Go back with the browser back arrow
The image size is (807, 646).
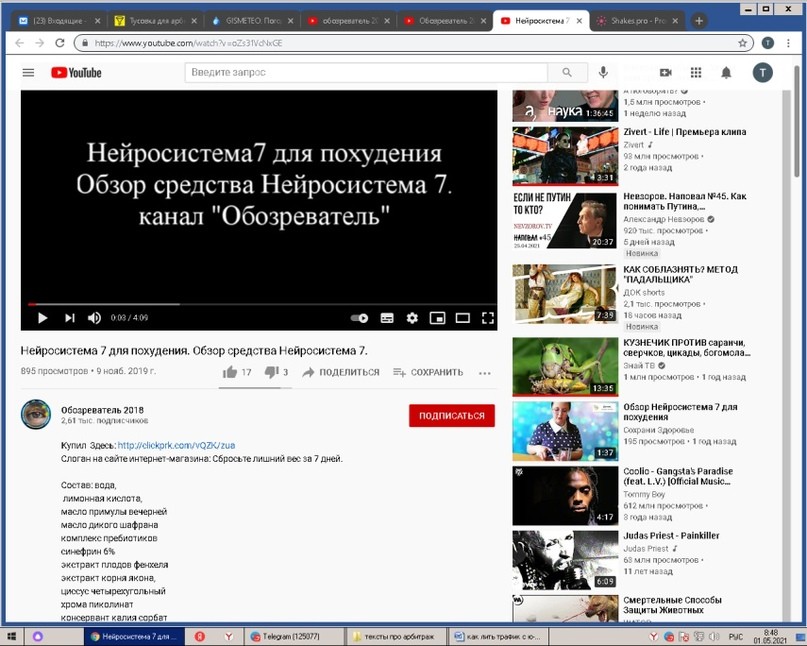(x=20, y=43)
